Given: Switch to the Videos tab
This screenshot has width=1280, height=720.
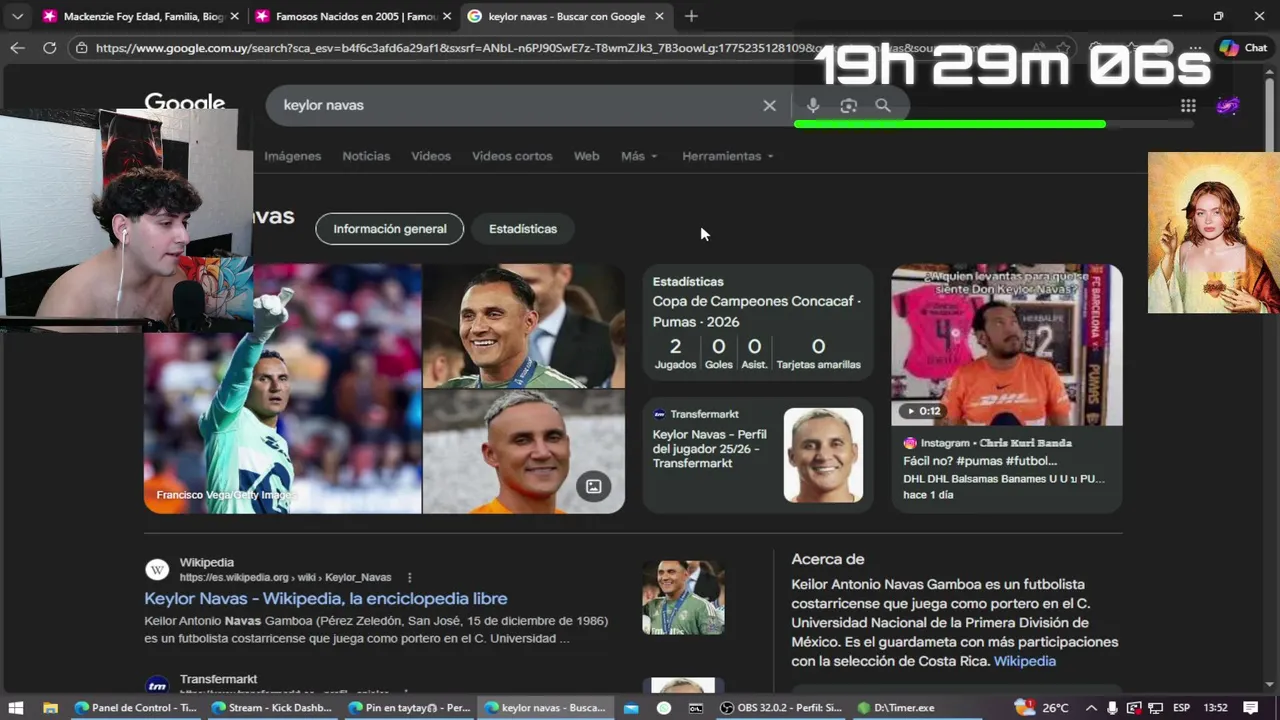Looking at the screenshot, I should [x=431, y=156].
